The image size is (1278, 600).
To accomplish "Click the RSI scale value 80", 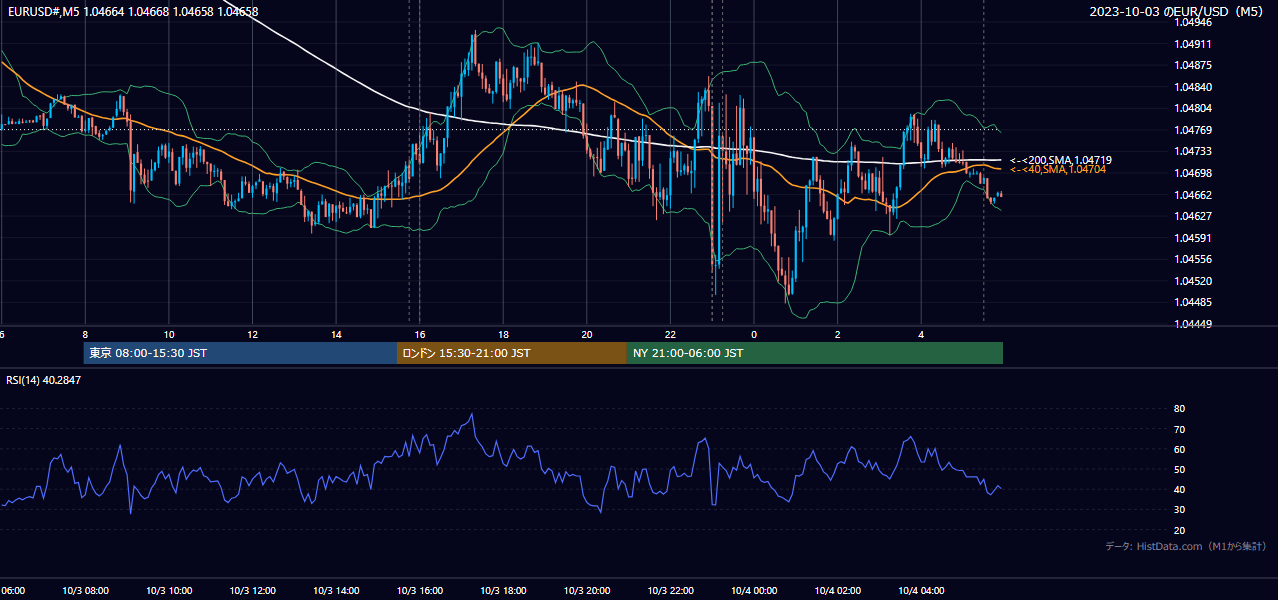I will [1179, 409].
